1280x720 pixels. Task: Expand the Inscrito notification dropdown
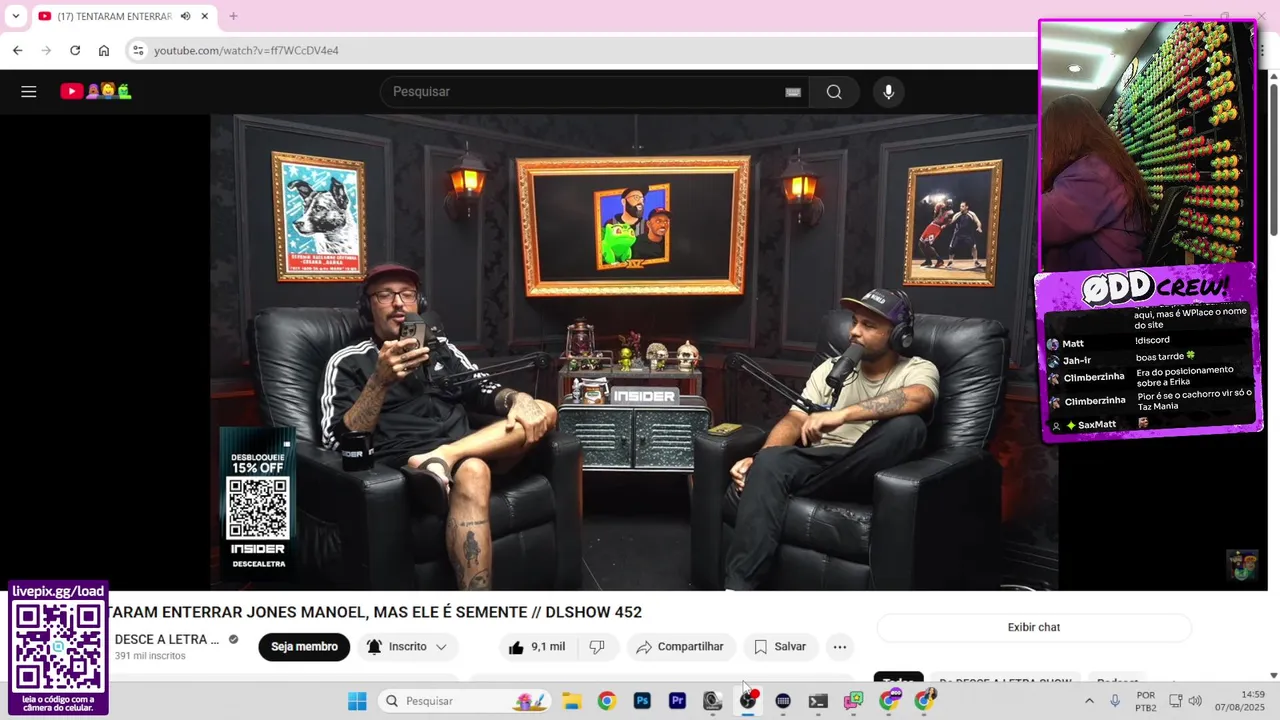[407, 647]
